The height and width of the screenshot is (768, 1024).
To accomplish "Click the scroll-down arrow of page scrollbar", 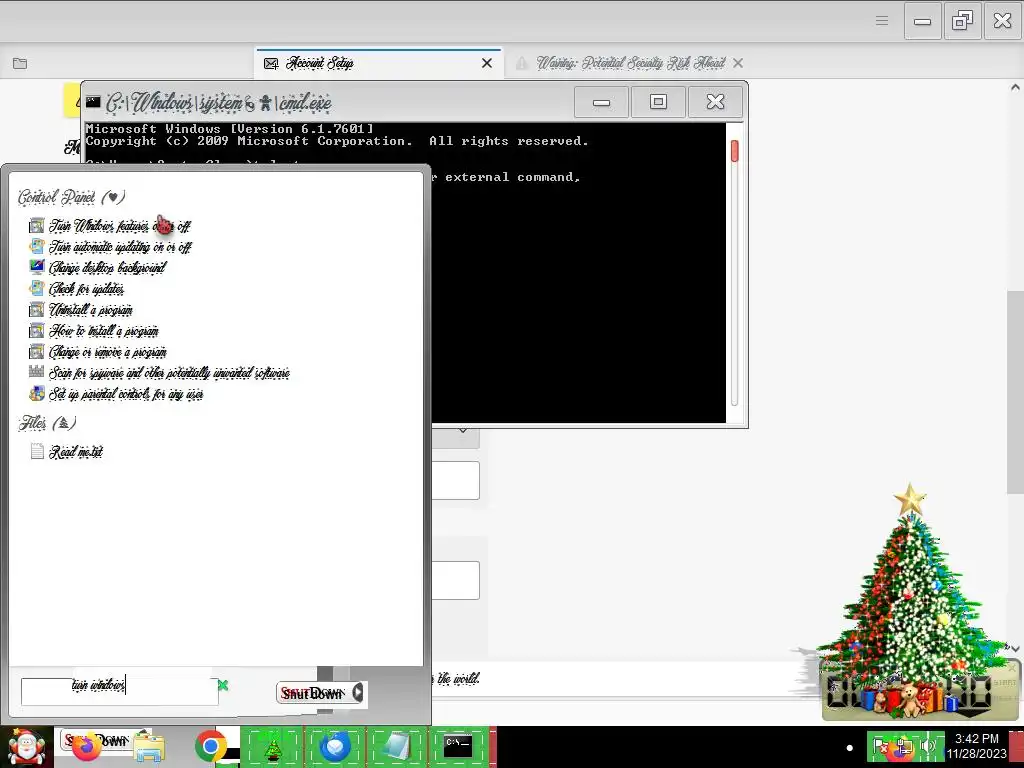I will 1016,648.
